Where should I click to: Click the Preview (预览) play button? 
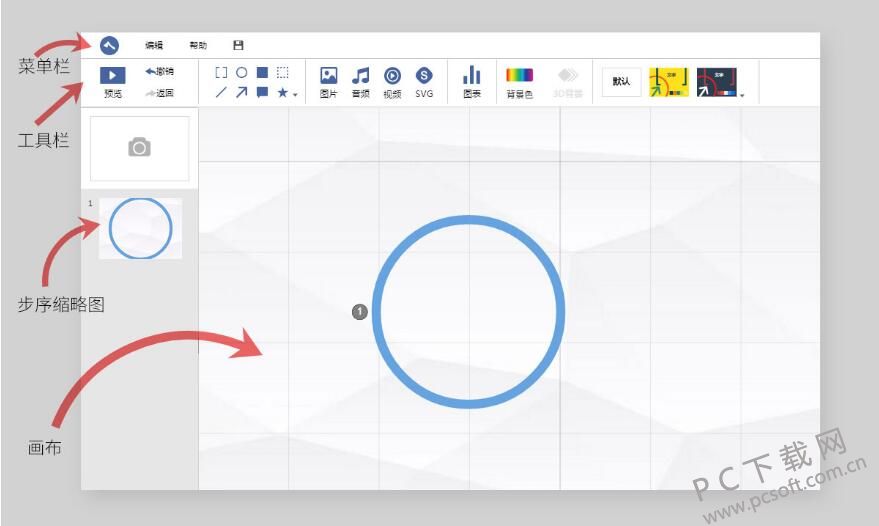tap(113, 75)
